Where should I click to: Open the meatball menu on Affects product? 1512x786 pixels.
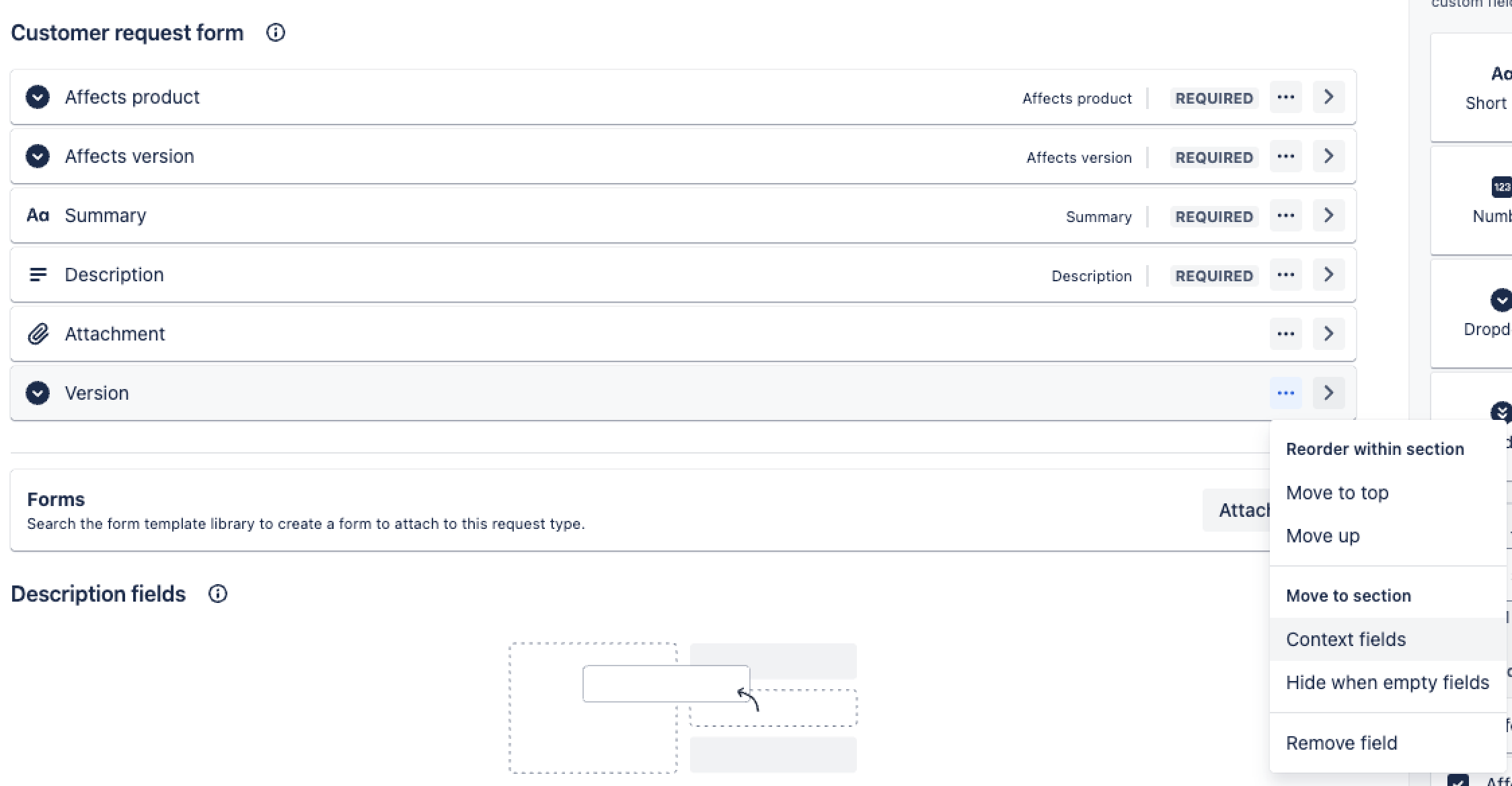[x=1285, y=97]
